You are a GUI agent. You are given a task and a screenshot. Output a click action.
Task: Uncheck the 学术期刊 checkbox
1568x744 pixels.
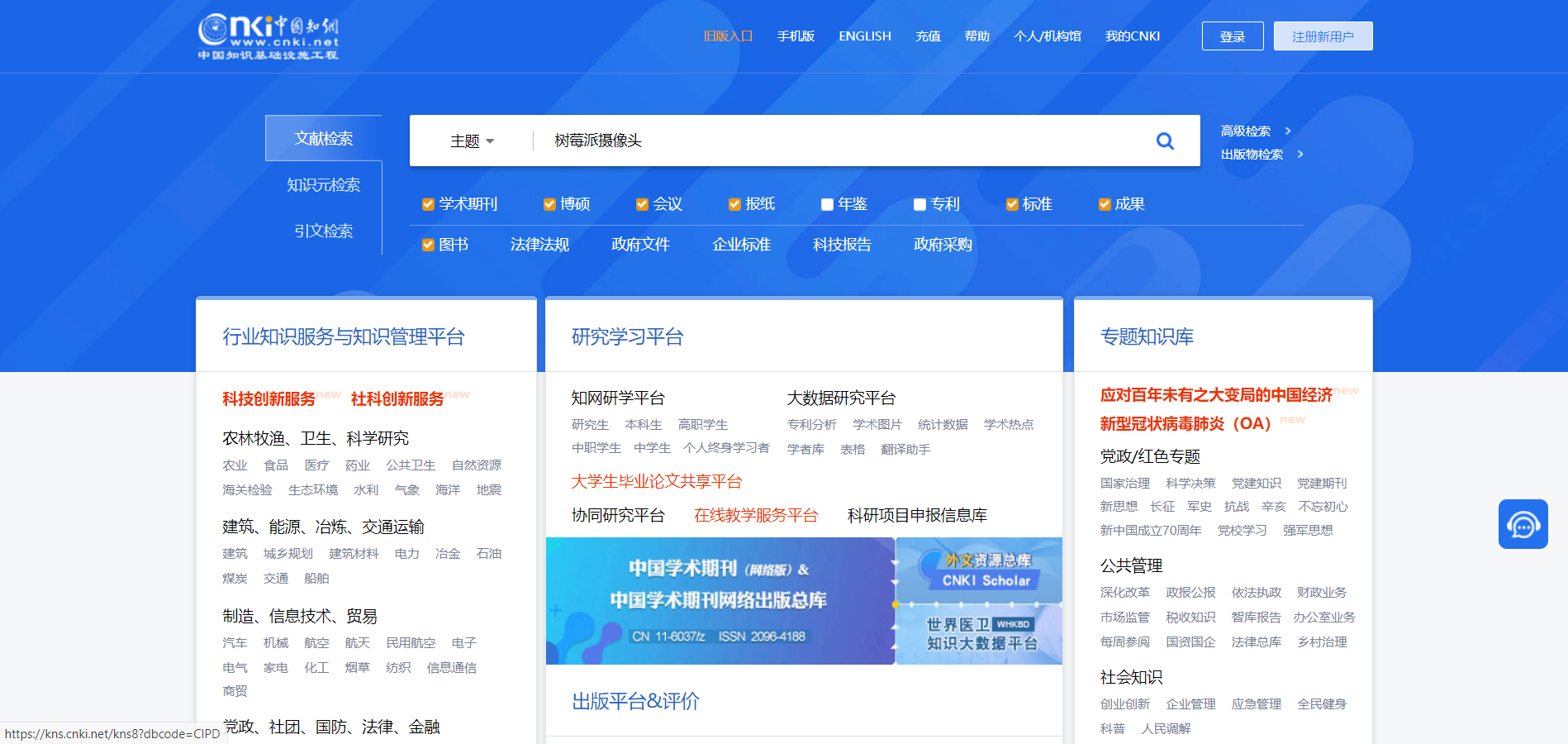click(x=428, y=203)
